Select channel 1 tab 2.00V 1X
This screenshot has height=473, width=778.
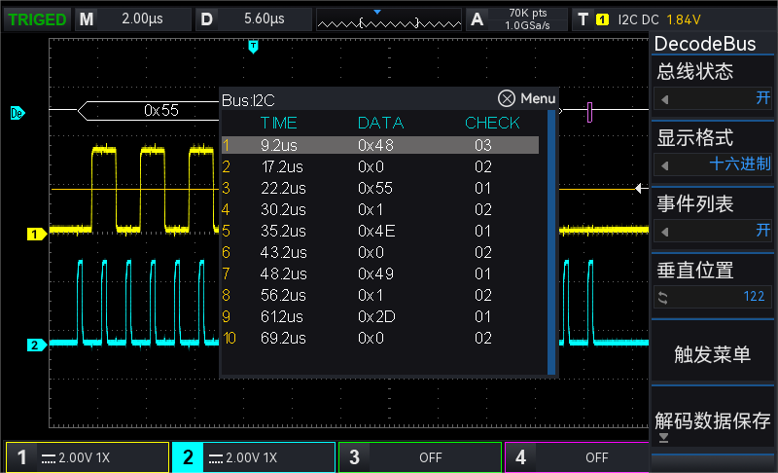(x=87, y=457)
